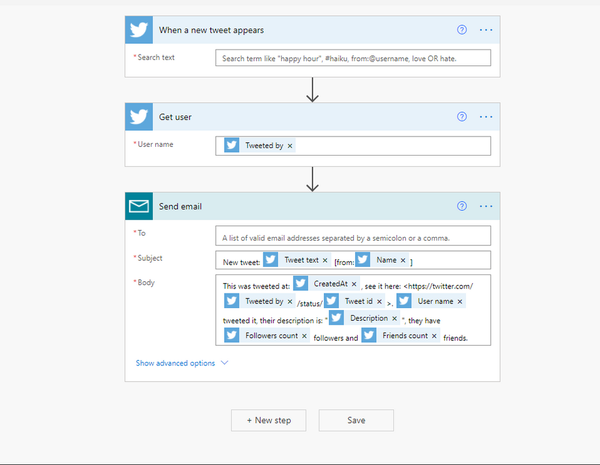
Task: Open help for new tweet trigger
Action: (x=462, y=29)
